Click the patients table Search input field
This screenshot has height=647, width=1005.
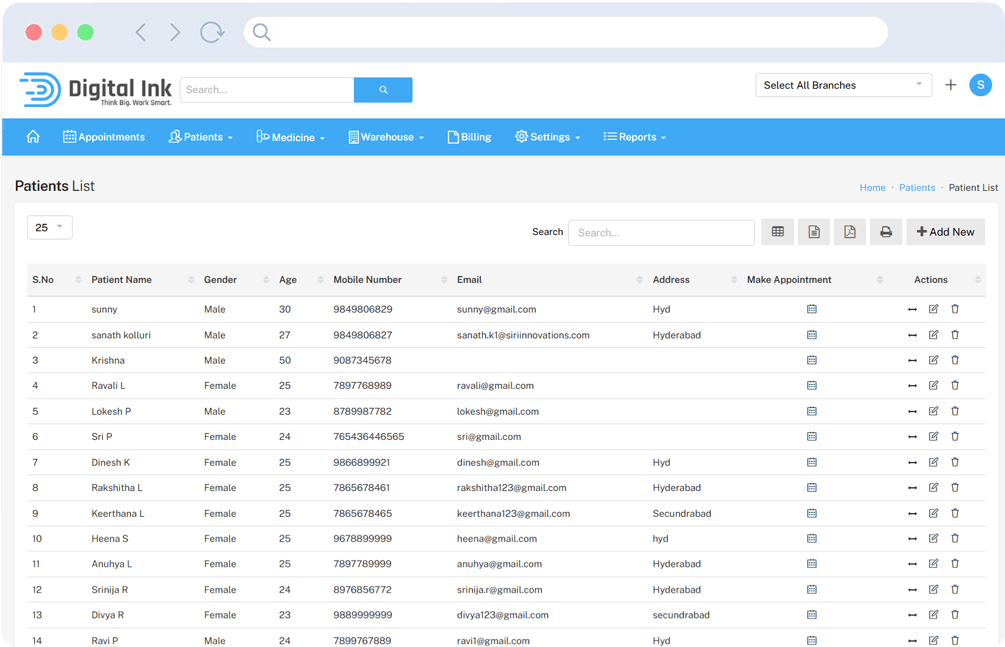point(661,233)
